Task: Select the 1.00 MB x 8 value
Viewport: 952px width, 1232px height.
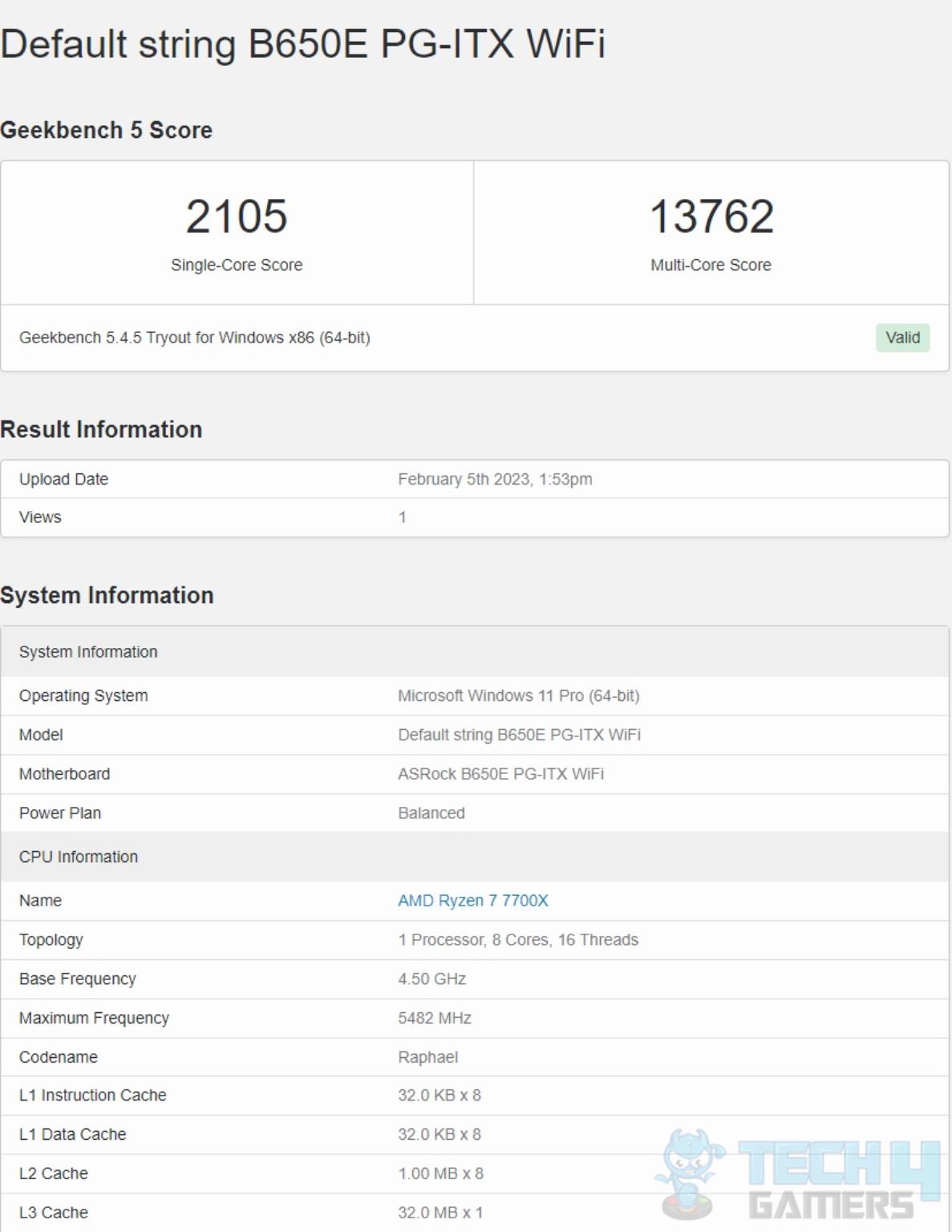Action: 441,1173
